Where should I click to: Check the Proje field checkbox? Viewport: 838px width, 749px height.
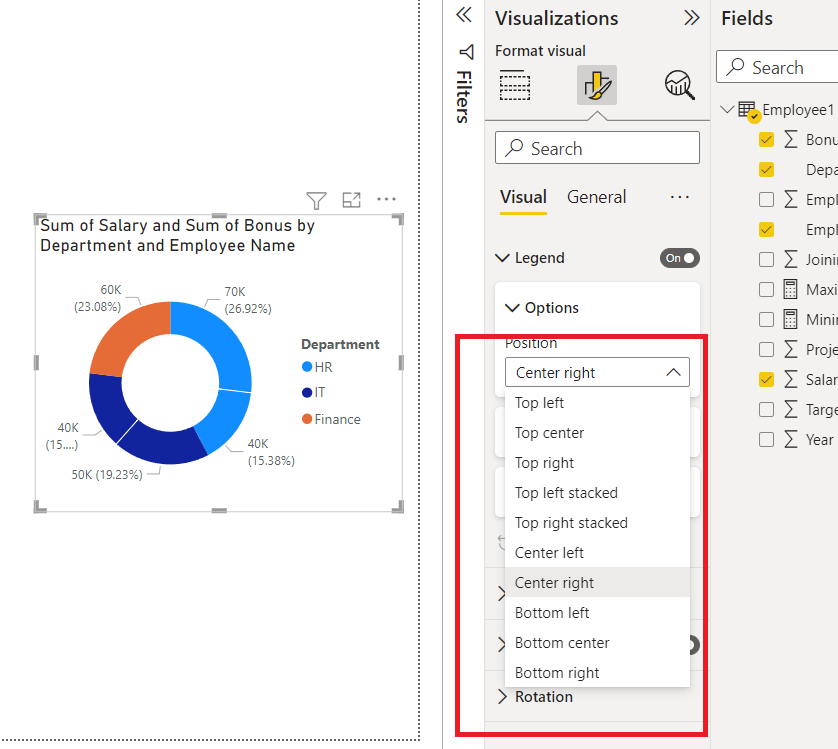click(766, 349)
